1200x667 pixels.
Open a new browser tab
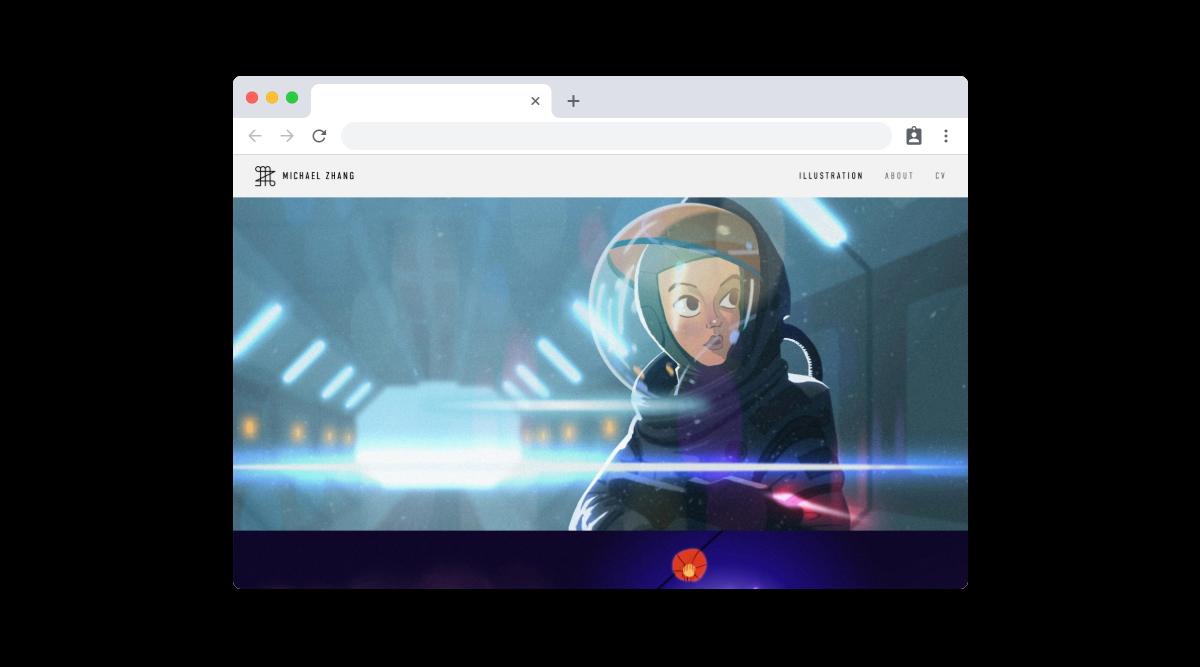573,101
